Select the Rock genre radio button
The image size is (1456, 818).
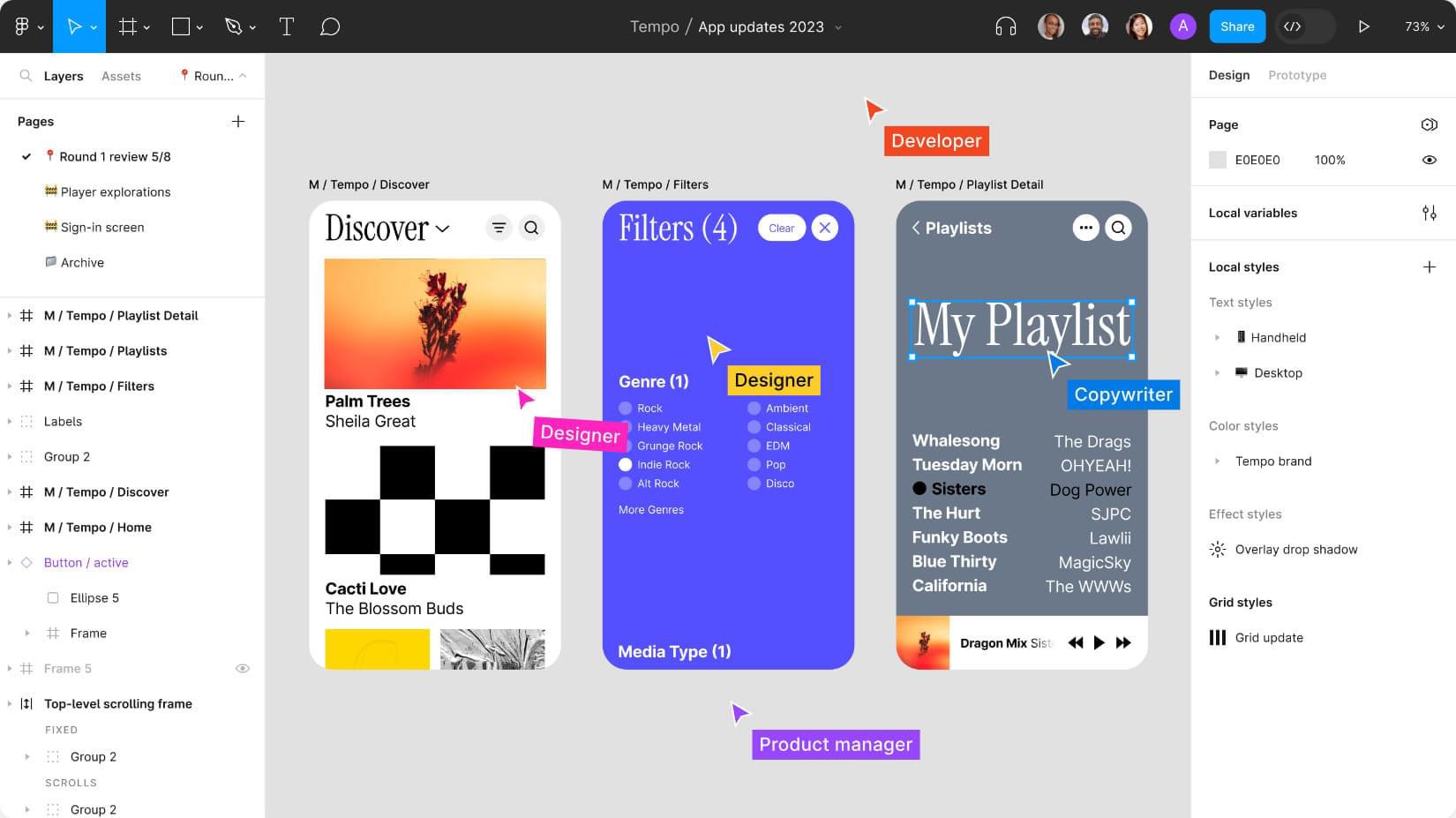(x=626, y=408)
